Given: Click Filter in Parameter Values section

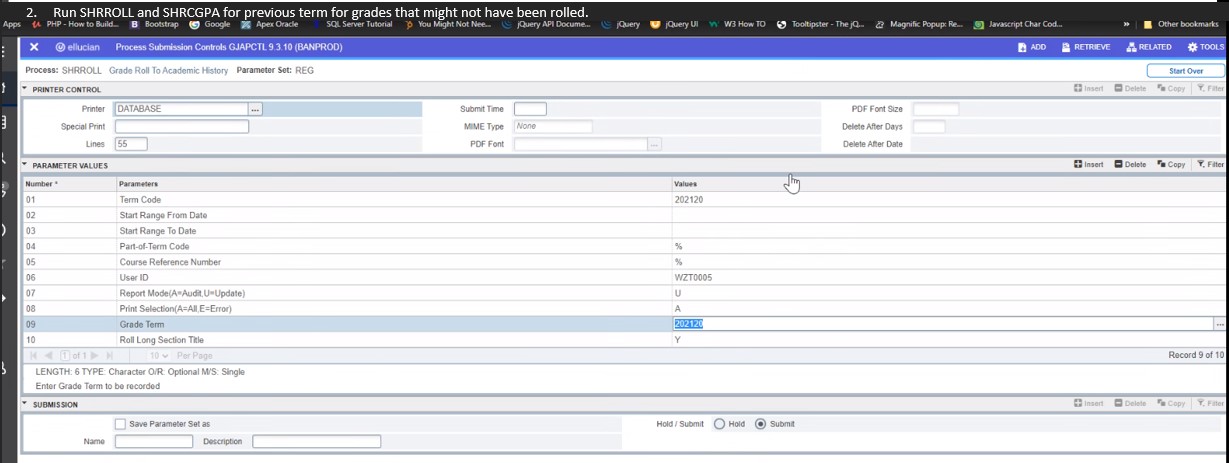Looking at the screenshot, I should click(1210, 164).
